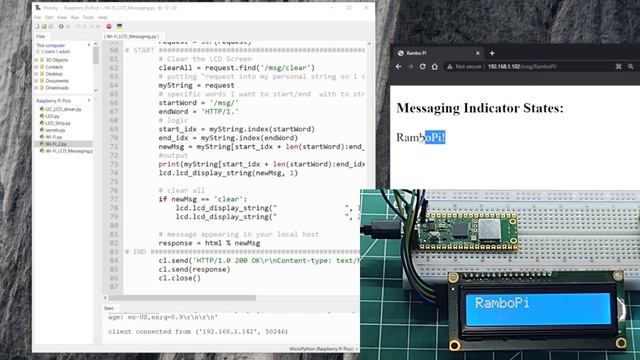640x360 pixels.
Task: Reload the Rambo Pi page
Action: [x=422, y=67]
